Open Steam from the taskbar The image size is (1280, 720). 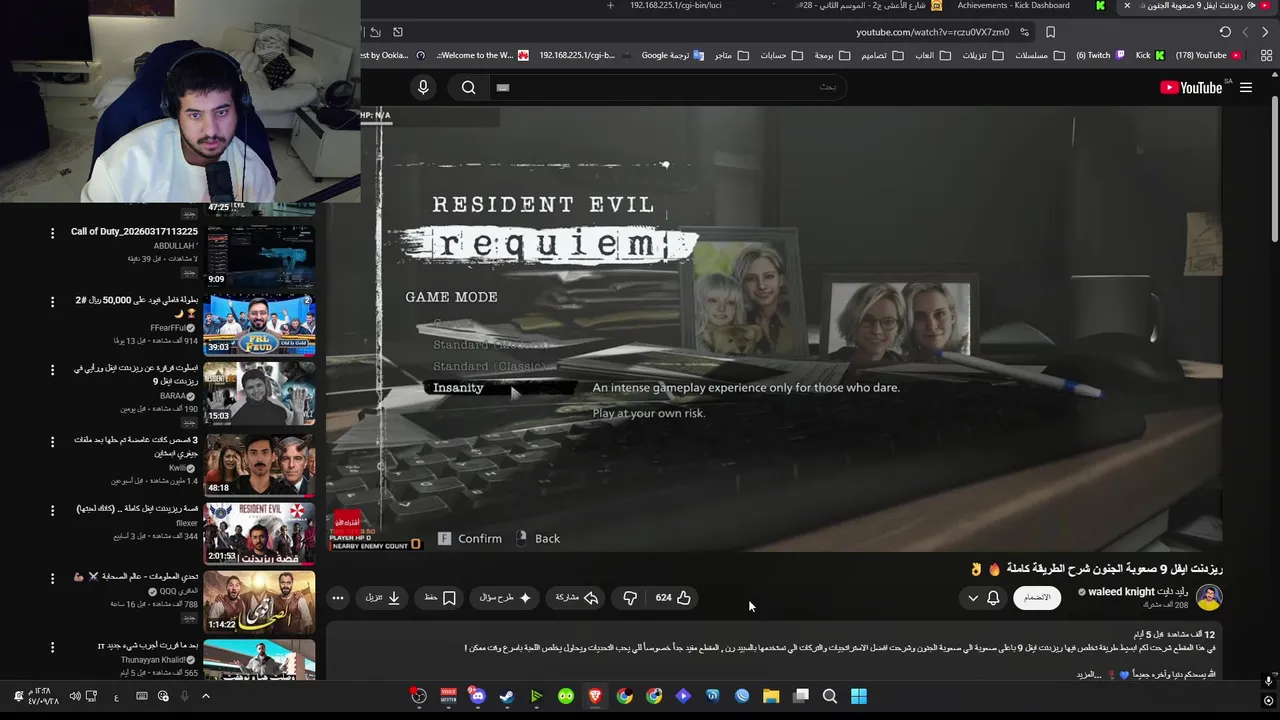[507, 696]
